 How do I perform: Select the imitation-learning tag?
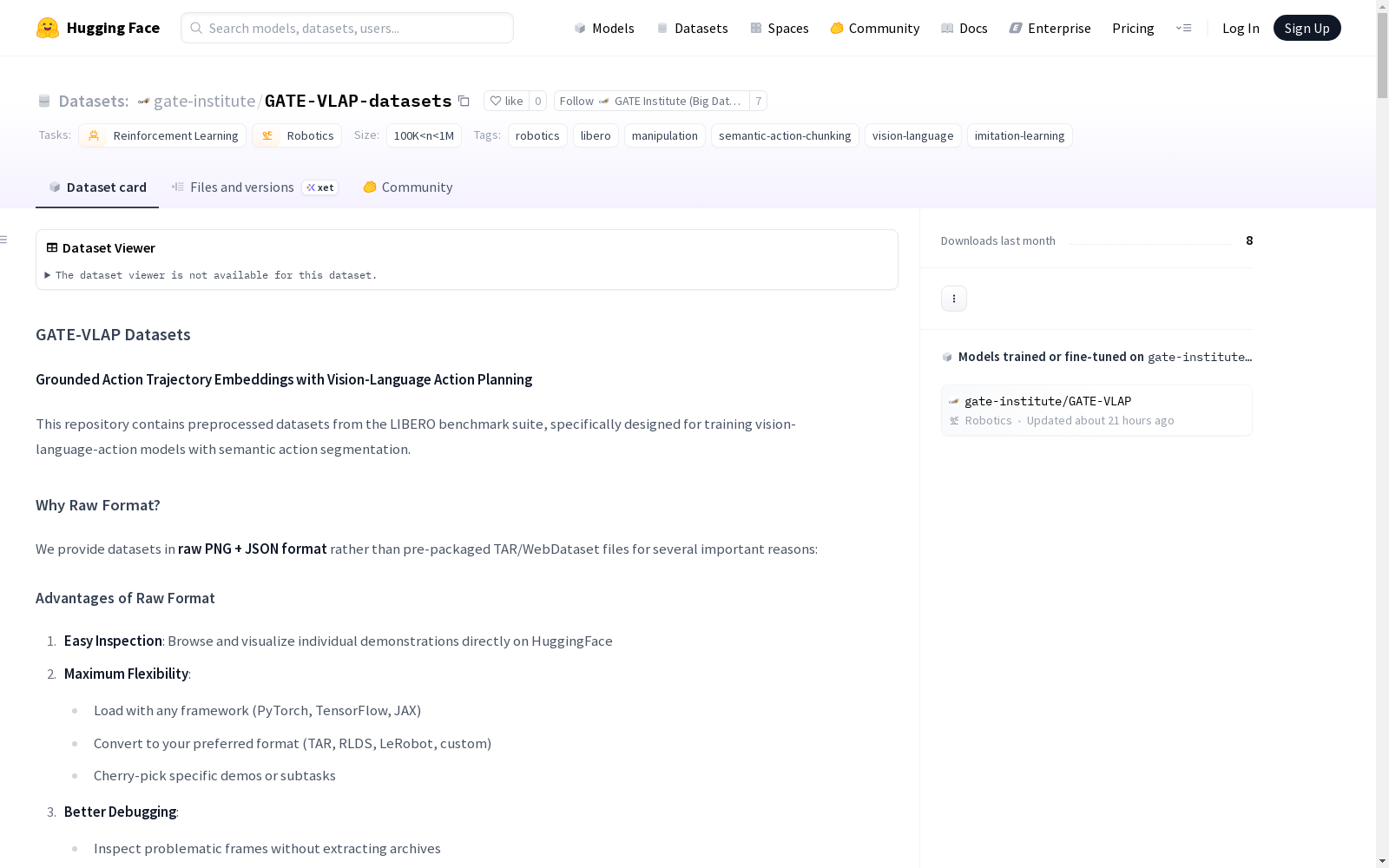click(1019, 135)
